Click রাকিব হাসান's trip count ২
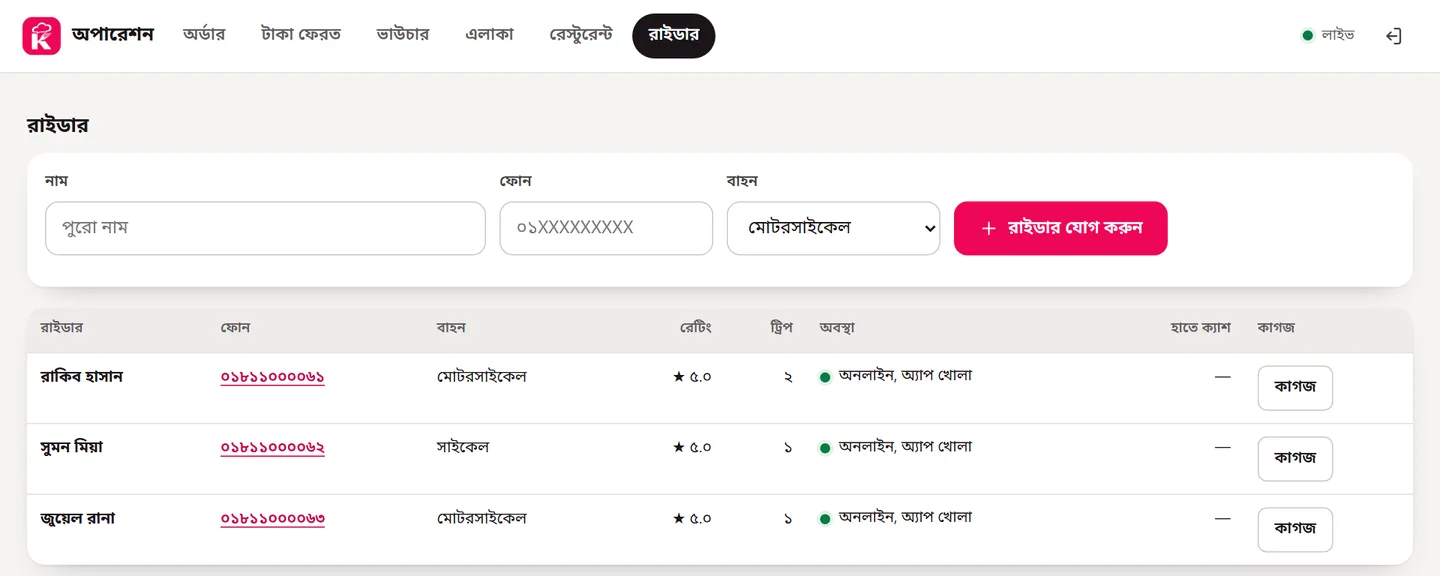 tap(788, 377)
